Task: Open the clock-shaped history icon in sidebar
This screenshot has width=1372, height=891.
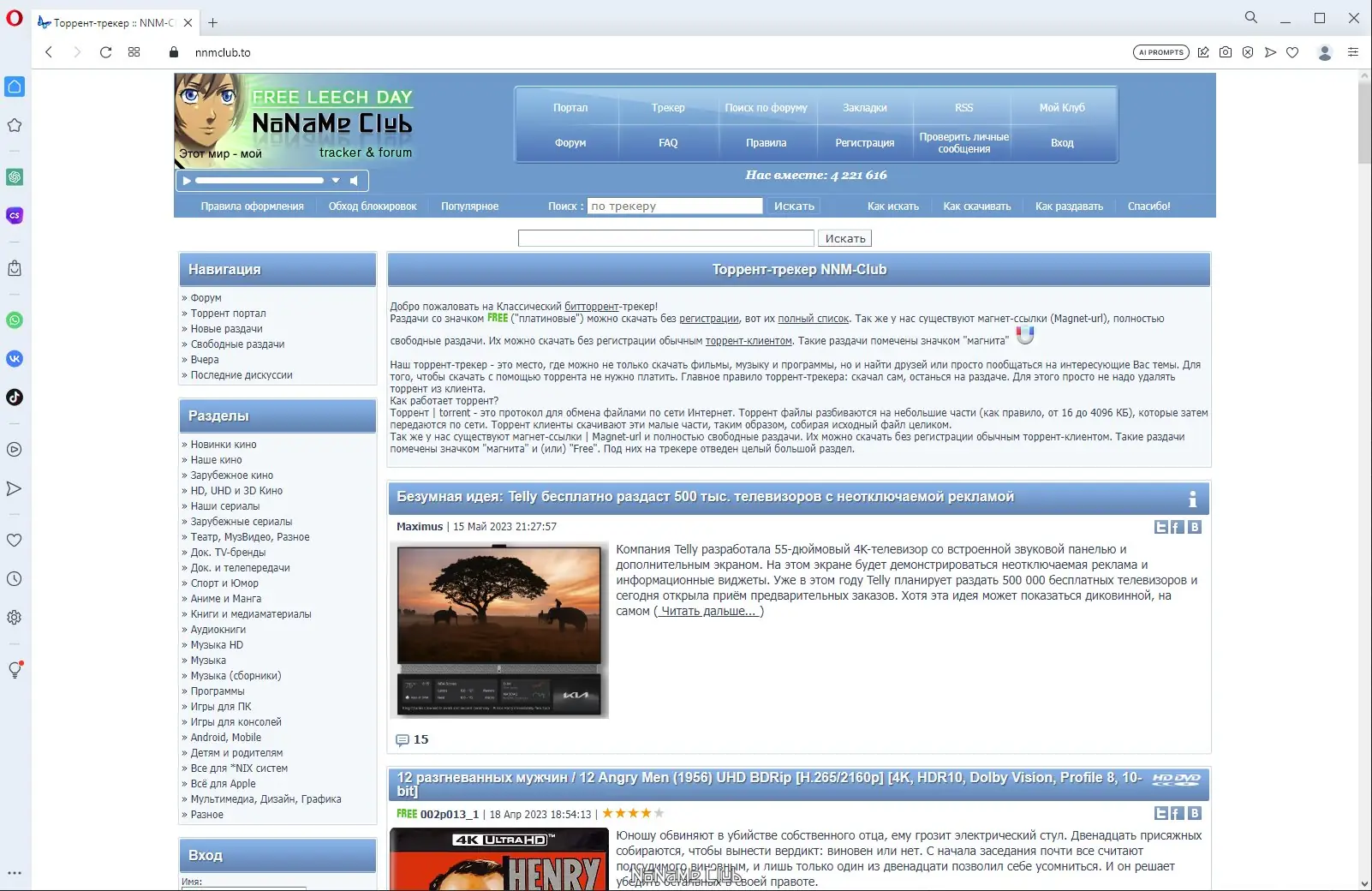Action: [x=15, y=579]
